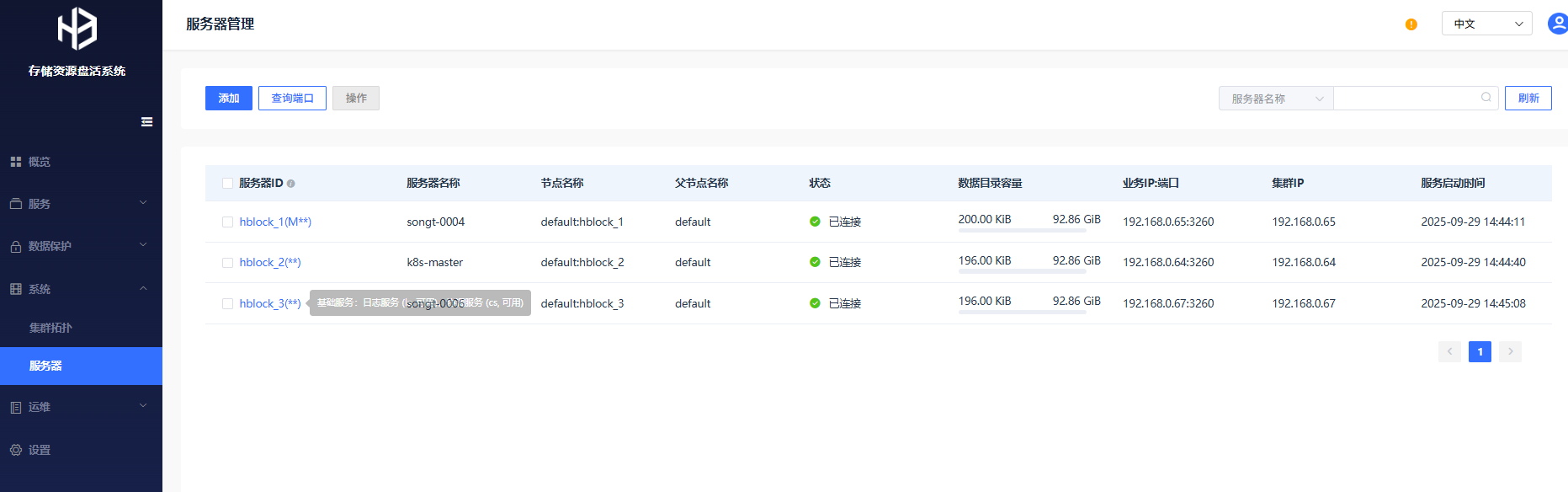This screenshot has height=492, width=1568.
Task: Toggle the select-all header checkbox
Action: click(227, 184)
